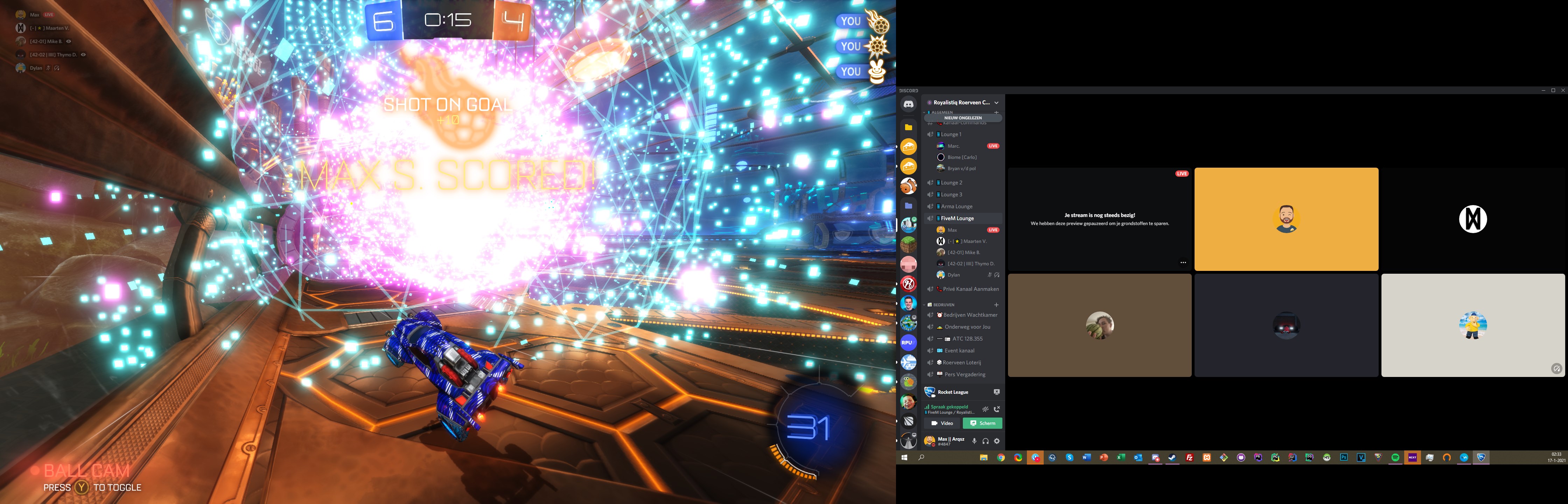Mute your microphone

974,441
